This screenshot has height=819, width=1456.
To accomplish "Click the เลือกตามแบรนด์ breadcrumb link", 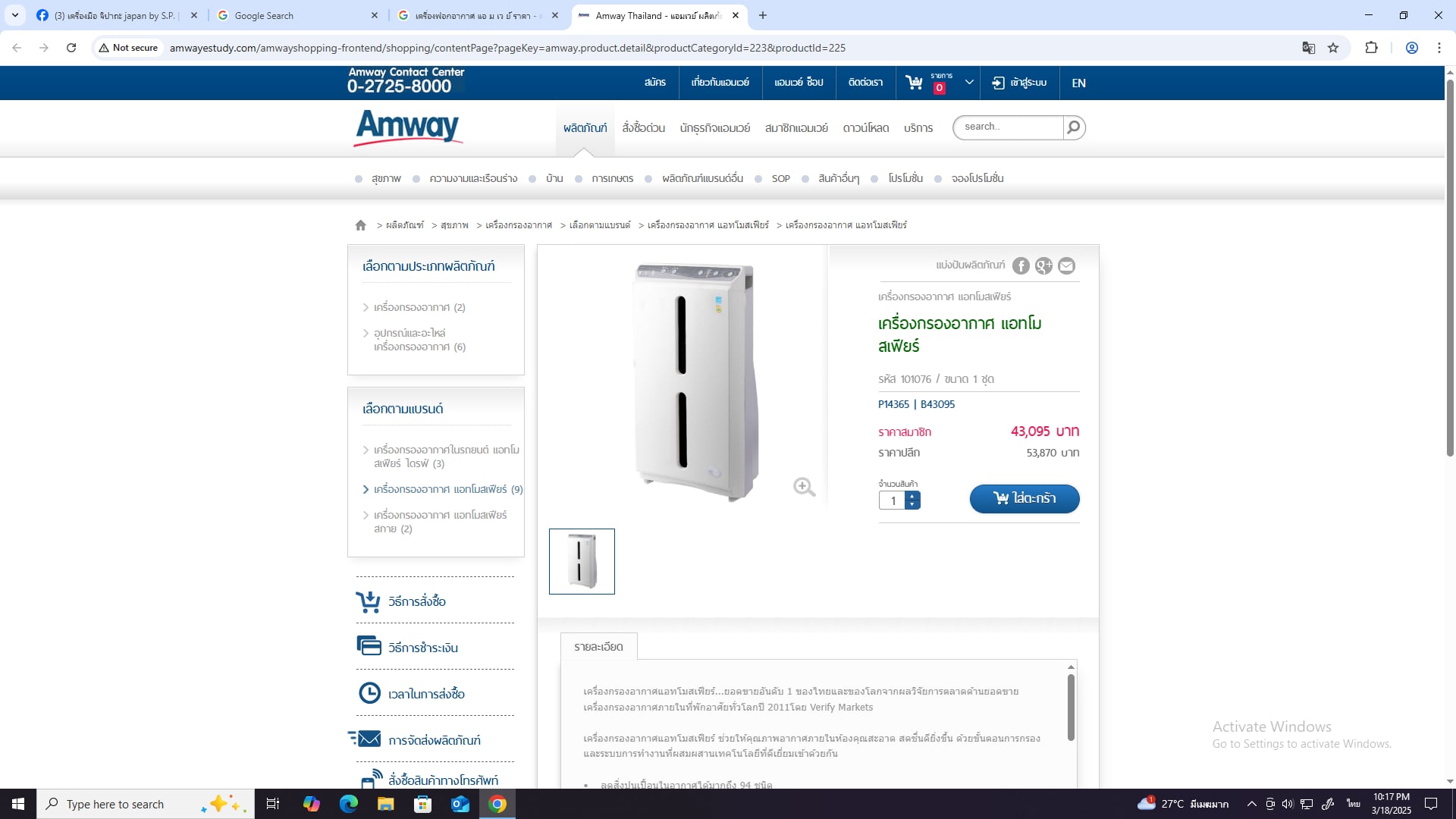I will pos(600,225).
